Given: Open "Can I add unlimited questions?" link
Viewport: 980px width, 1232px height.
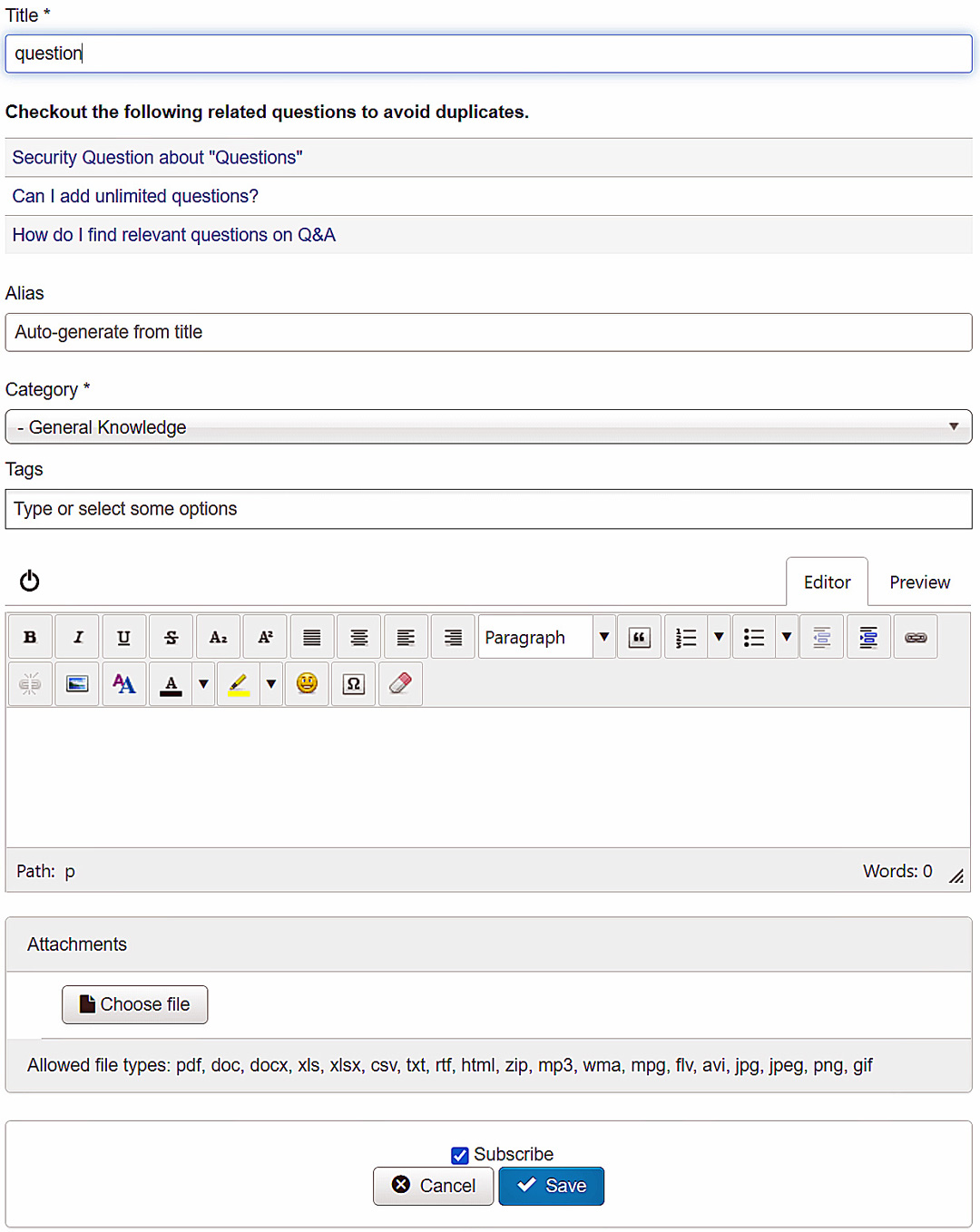Looking at the screenshot, I should 135,196.
